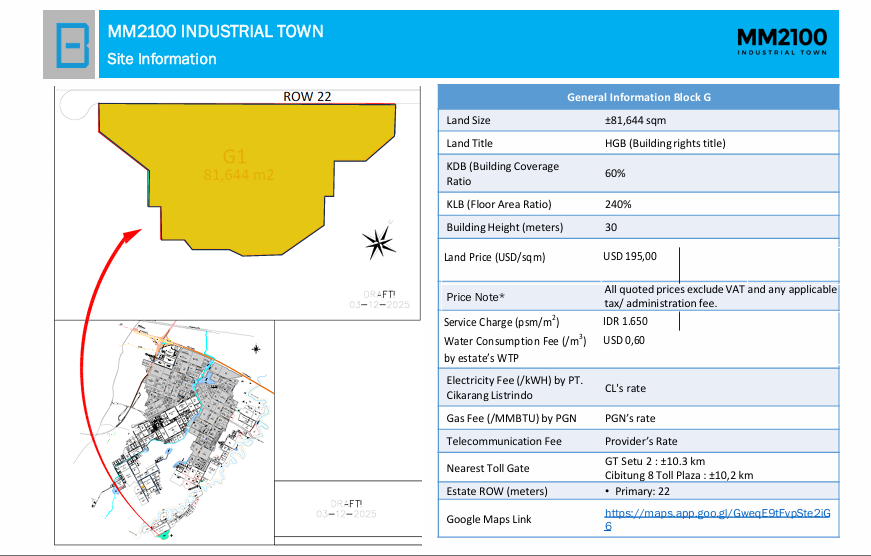Click the Estate ROW Primary: 22 entry
The image size is (871, 556).
(638, 491)
